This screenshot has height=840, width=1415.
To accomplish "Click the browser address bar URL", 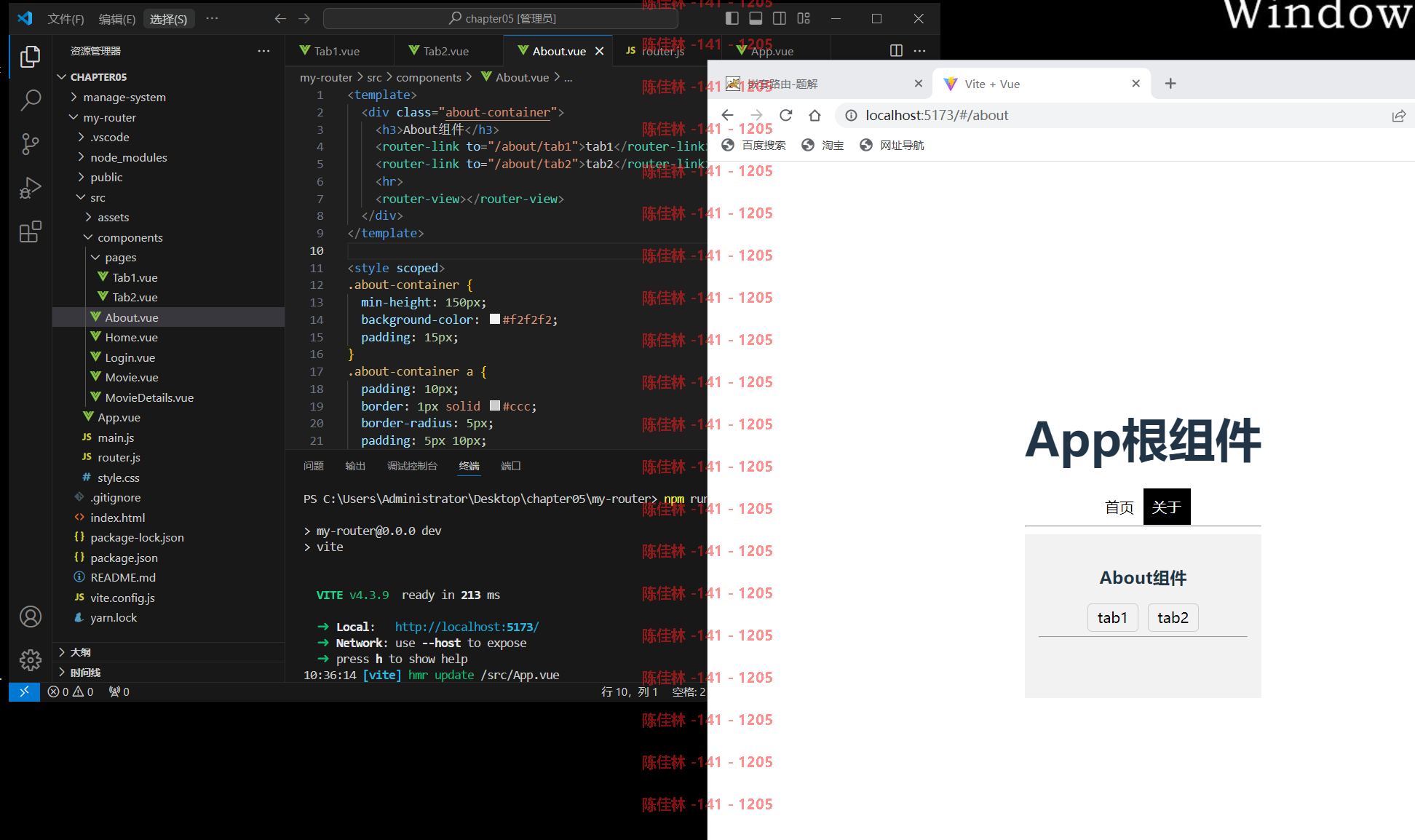I will click(937, 115).
